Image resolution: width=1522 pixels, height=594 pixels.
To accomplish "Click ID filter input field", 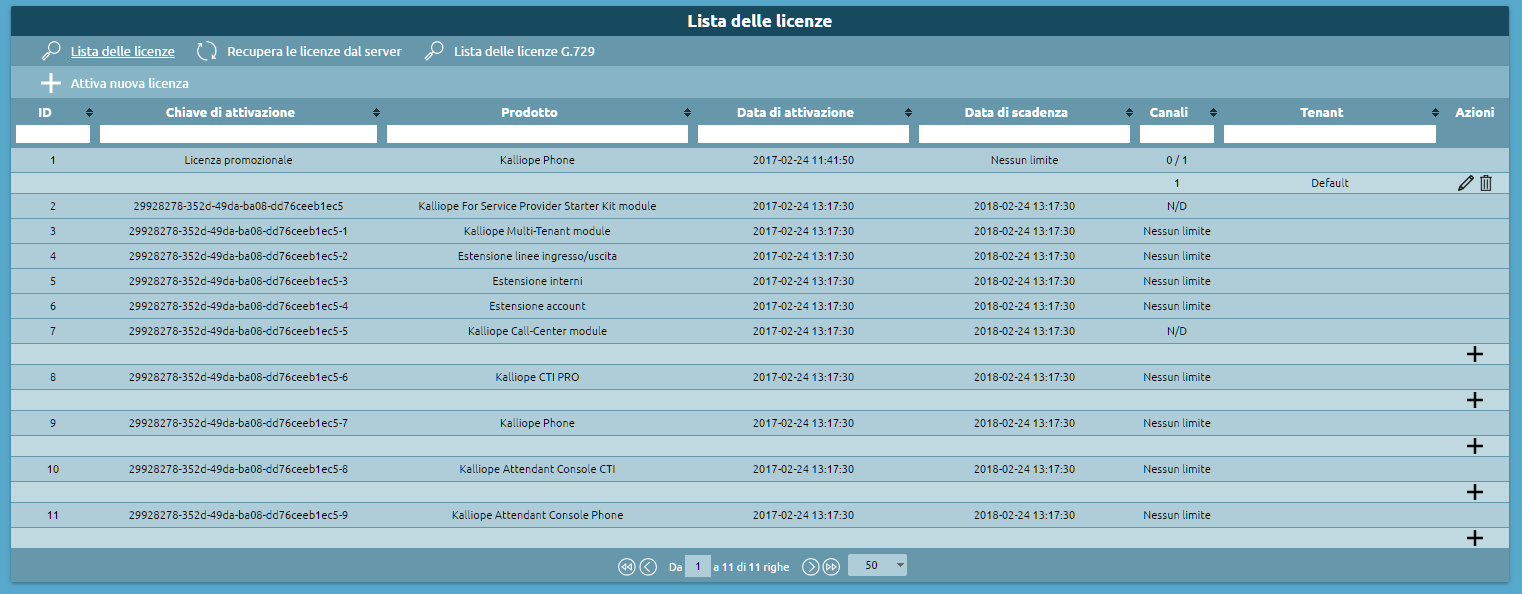I will (x=53, y=134).
